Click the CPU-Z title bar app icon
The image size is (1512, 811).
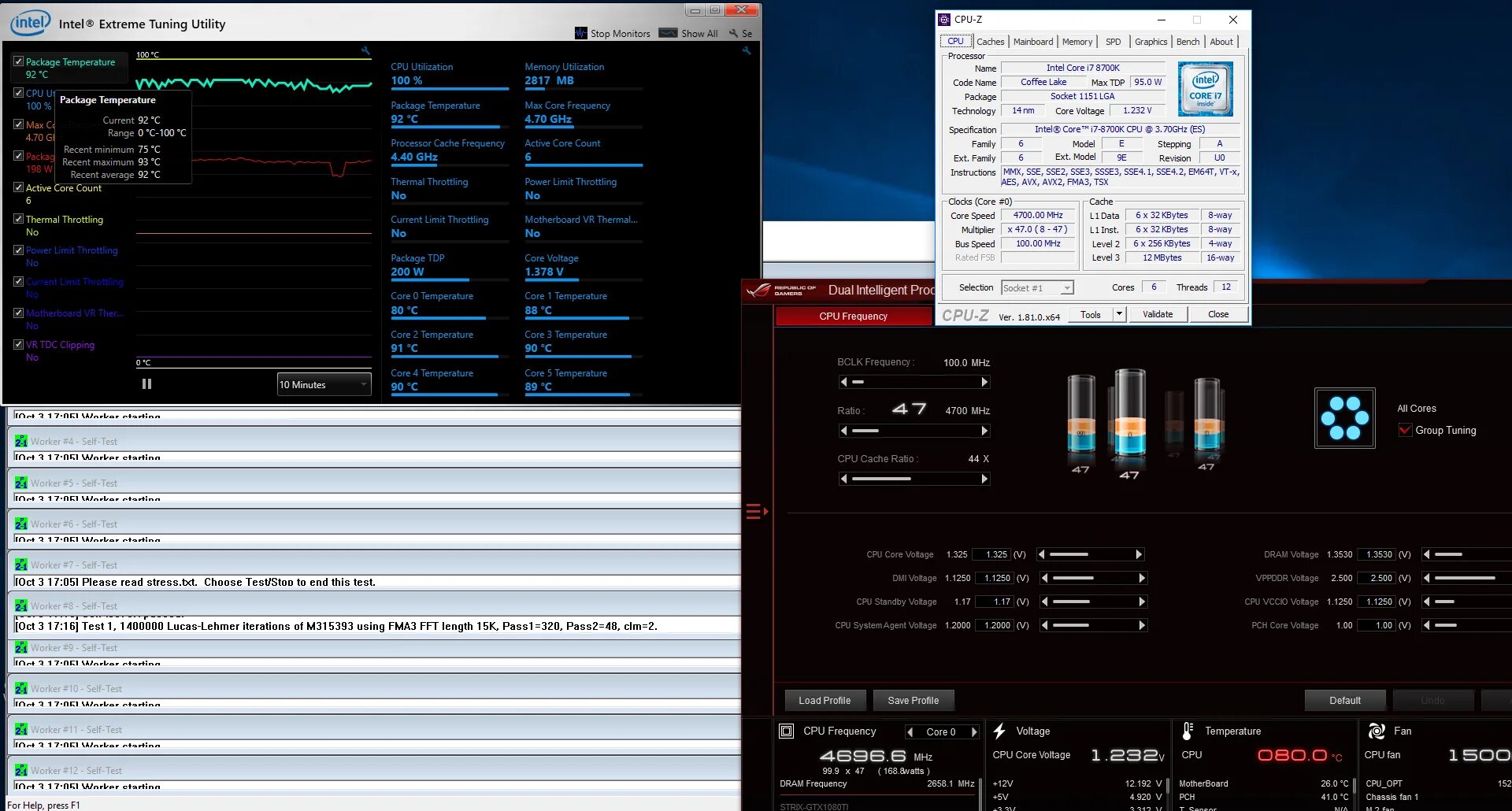coord(944,20)
